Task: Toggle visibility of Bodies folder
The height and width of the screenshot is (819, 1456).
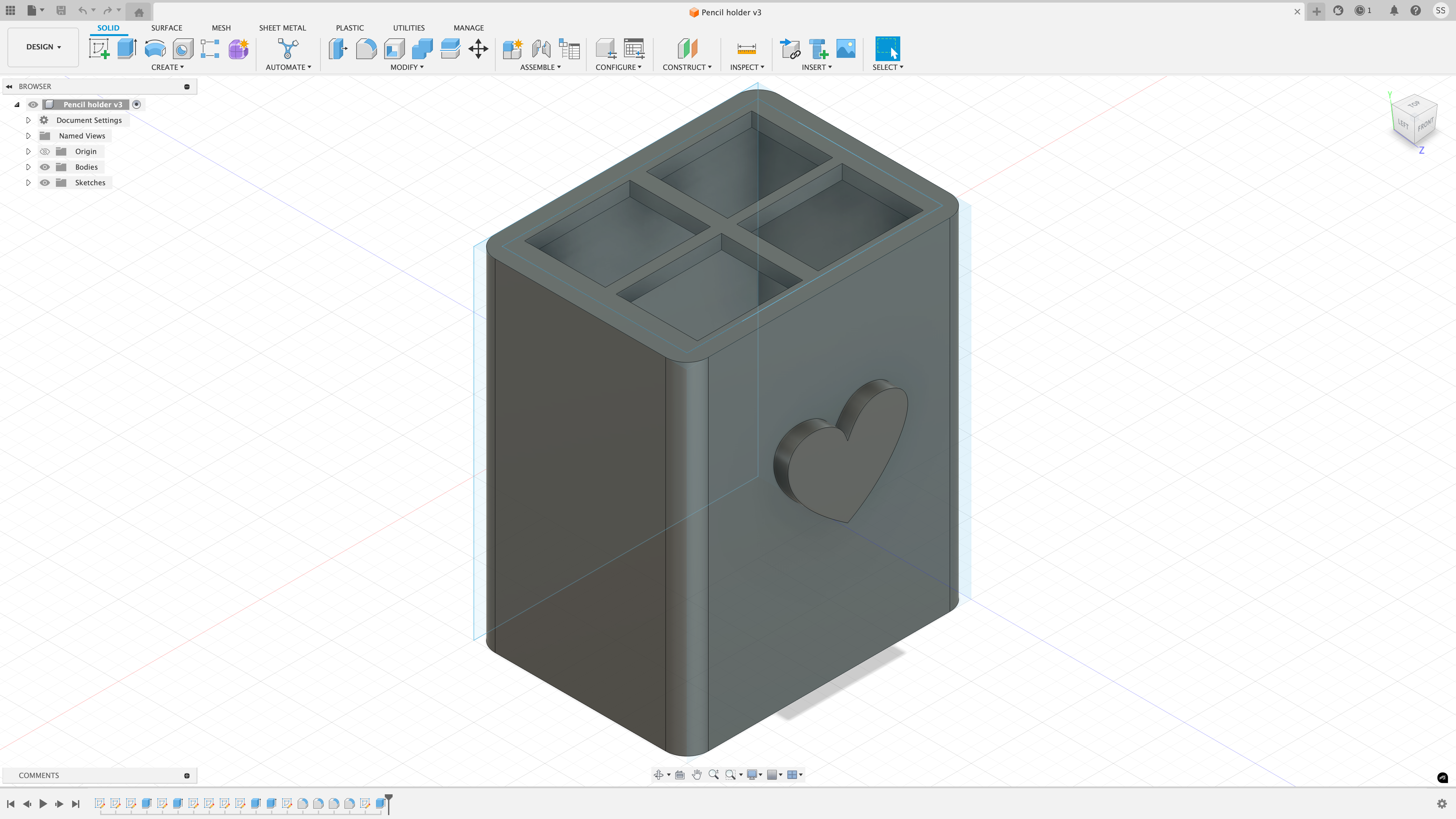Action: pyautogui.click(x=45, y=167)
